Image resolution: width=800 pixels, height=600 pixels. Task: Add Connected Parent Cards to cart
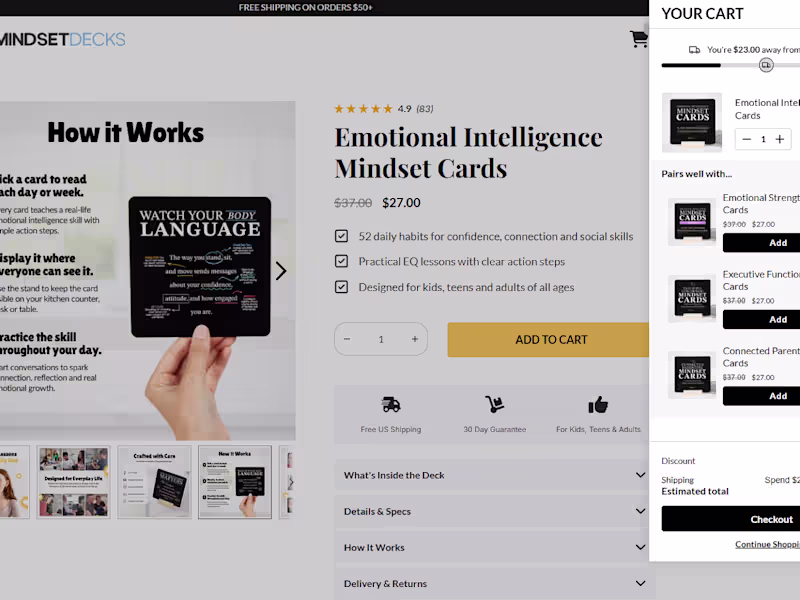click(x=762, y=396)
